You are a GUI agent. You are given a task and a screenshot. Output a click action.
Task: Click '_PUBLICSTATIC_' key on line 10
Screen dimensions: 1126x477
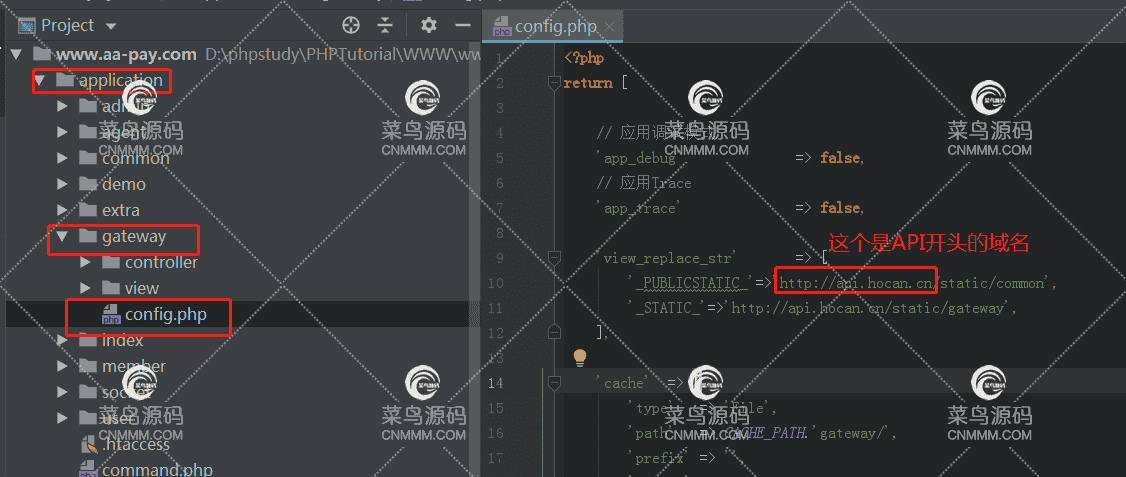(x=689, y=283)
